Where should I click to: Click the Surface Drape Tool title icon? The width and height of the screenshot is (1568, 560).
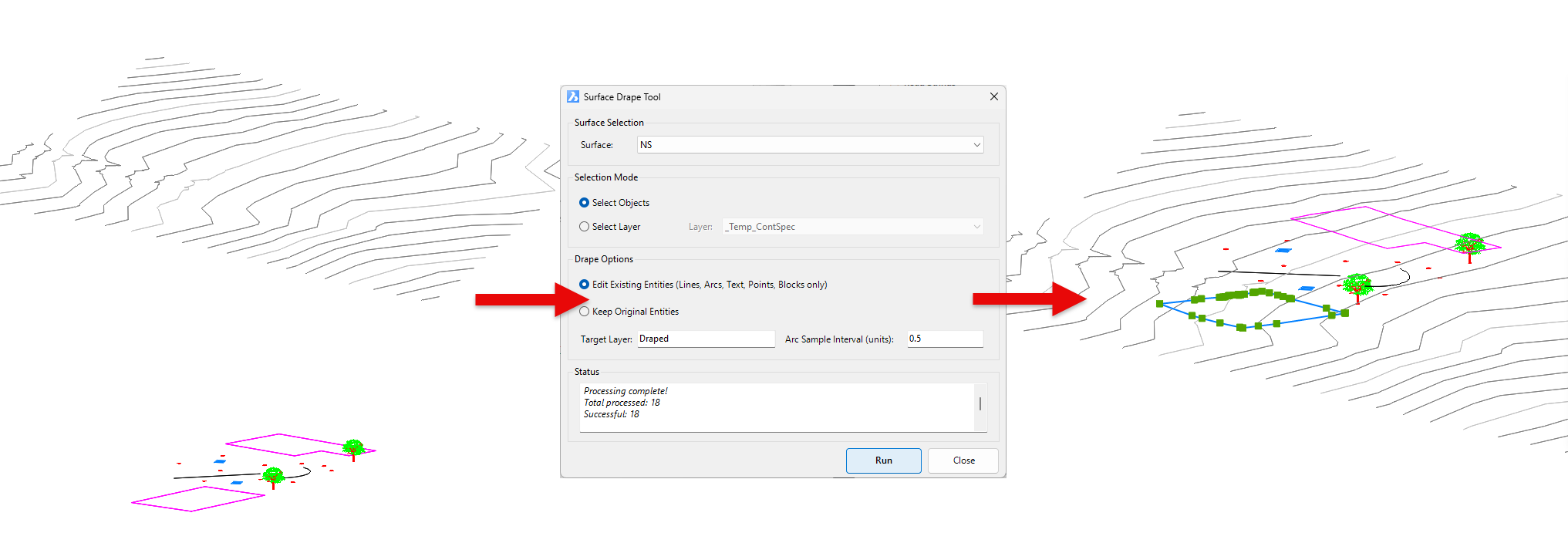point(573,96)
